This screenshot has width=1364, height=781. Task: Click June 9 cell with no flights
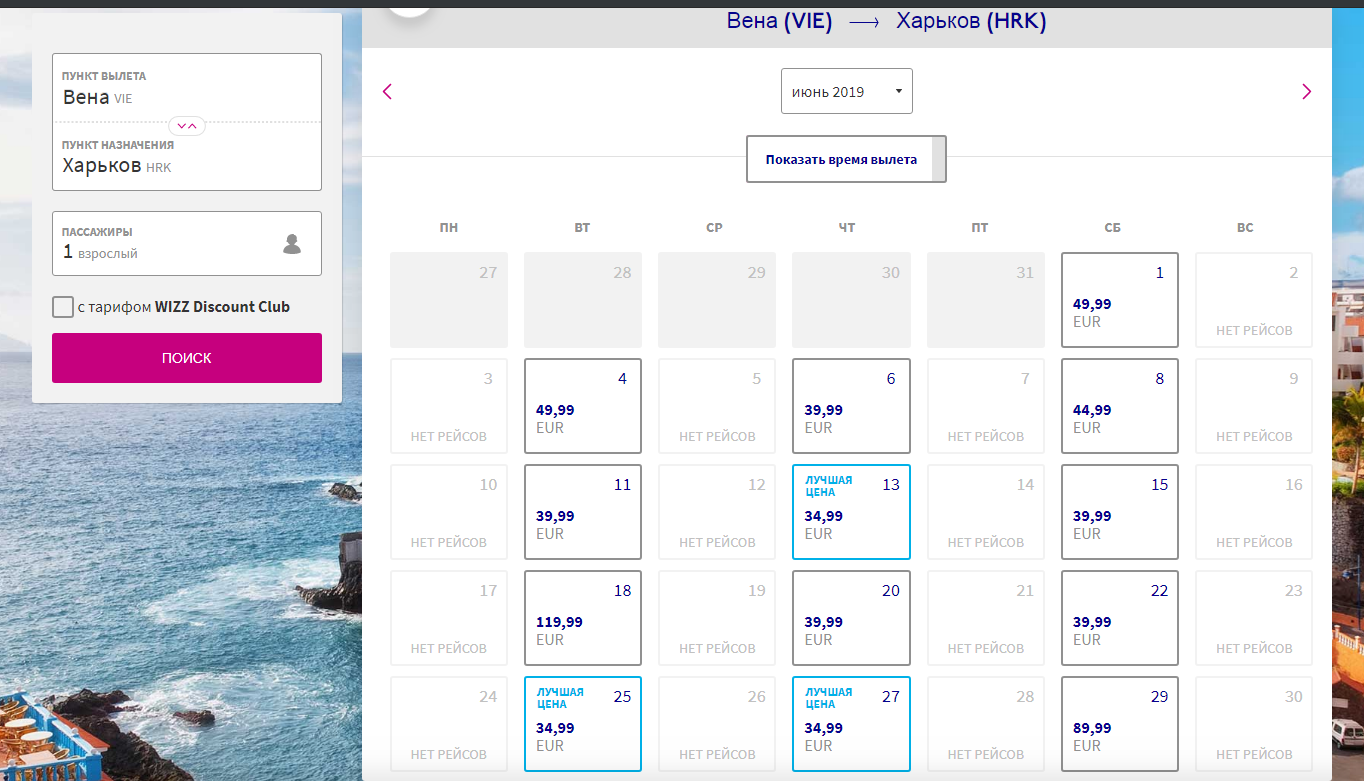point(1254,406)
